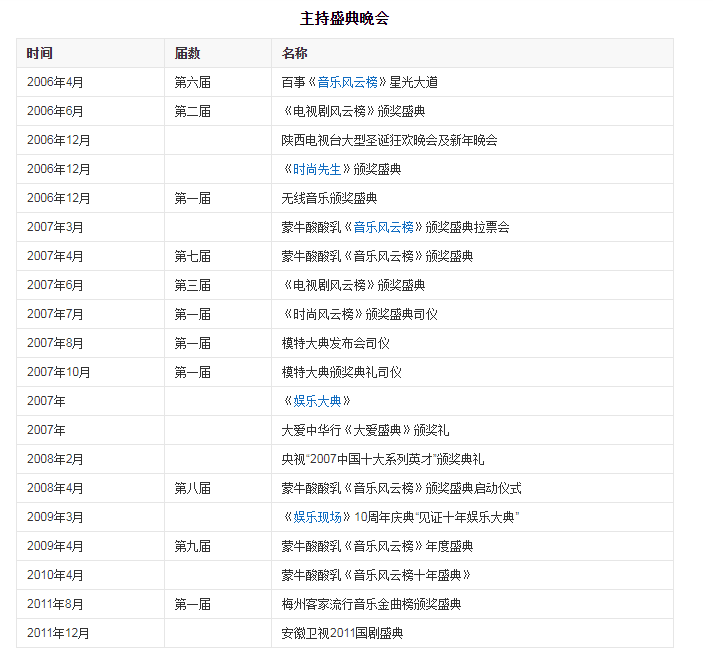This screenshot has width=713, height=659.
Task: Click the 主持盛典晚会 table title
Action: coord(344,18)
